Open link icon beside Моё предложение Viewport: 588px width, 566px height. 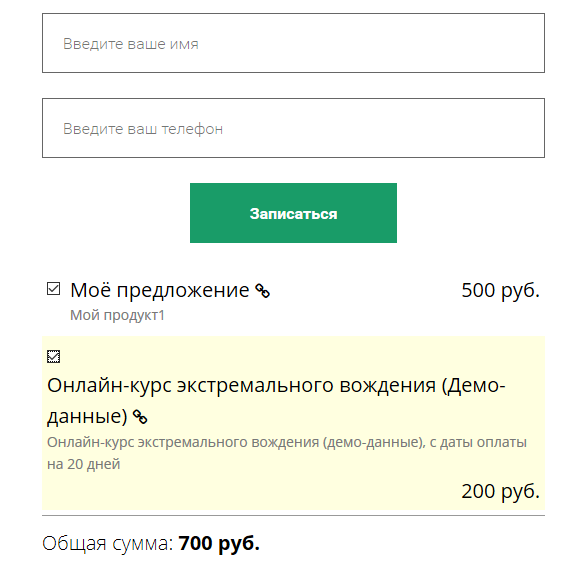(x=262, y=291)
